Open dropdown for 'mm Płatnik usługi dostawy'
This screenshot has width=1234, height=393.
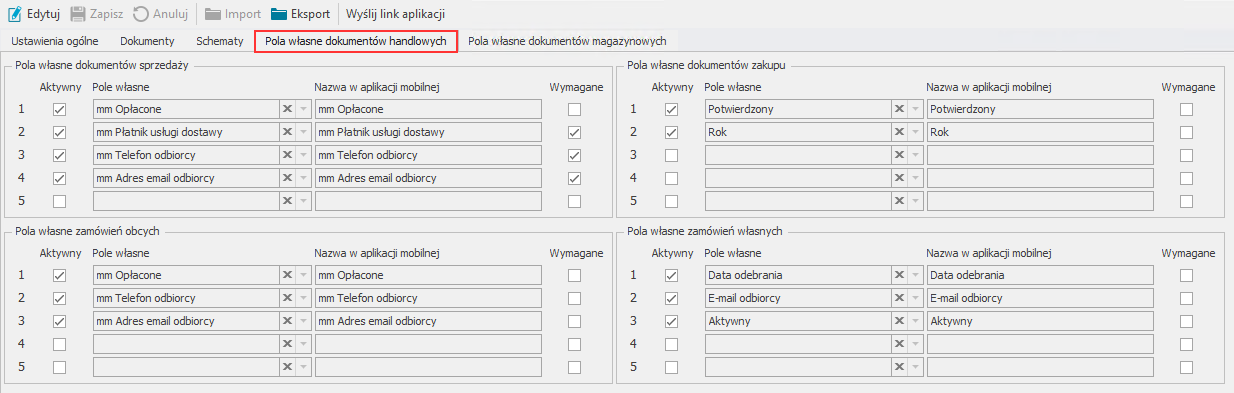tap(304, 132)
